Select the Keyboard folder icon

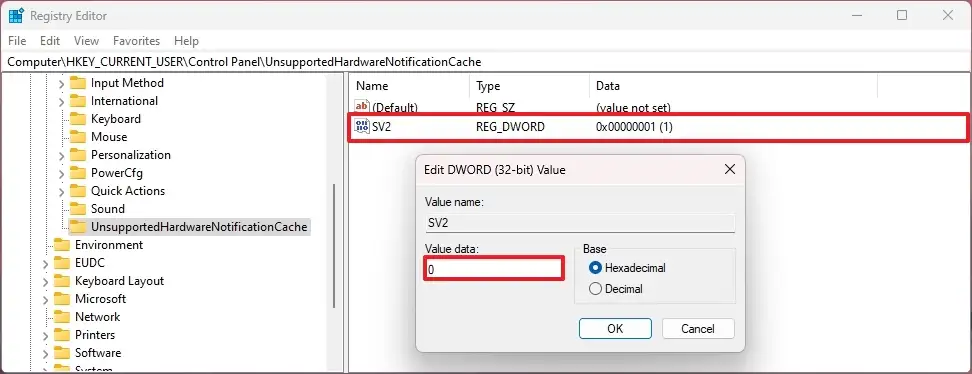77,118
